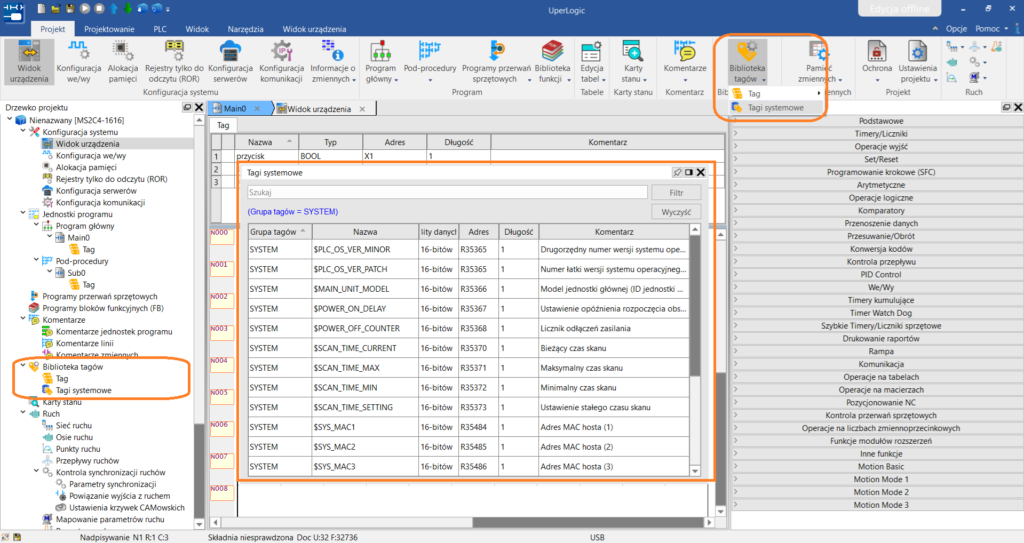Click the Stop icon in quick toolbar

99,9
